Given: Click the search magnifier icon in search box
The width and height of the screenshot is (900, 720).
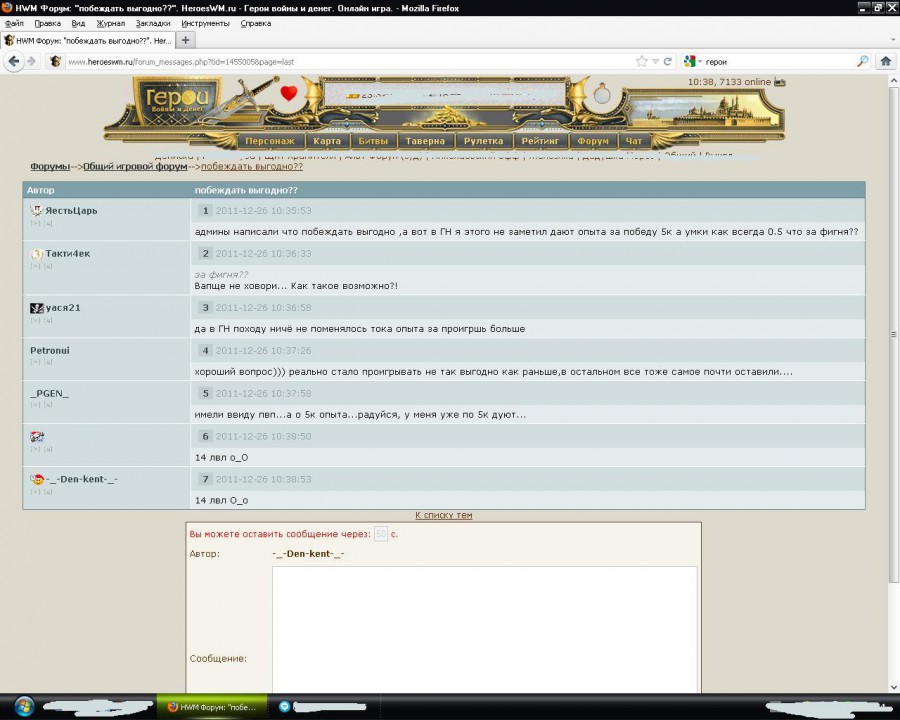Looking at the screenshot, I should click(x=862, y=61).
